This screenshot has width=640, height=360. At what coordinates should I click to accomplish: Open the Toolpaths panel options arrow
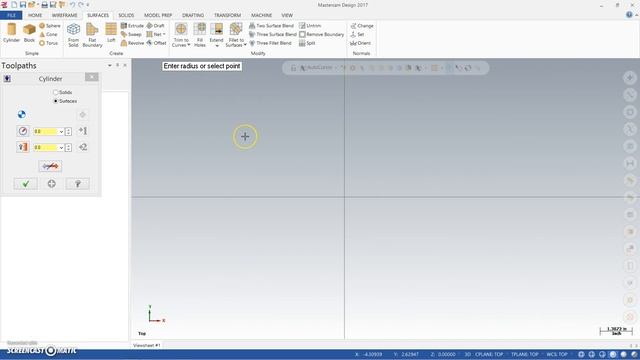point(109,65)
